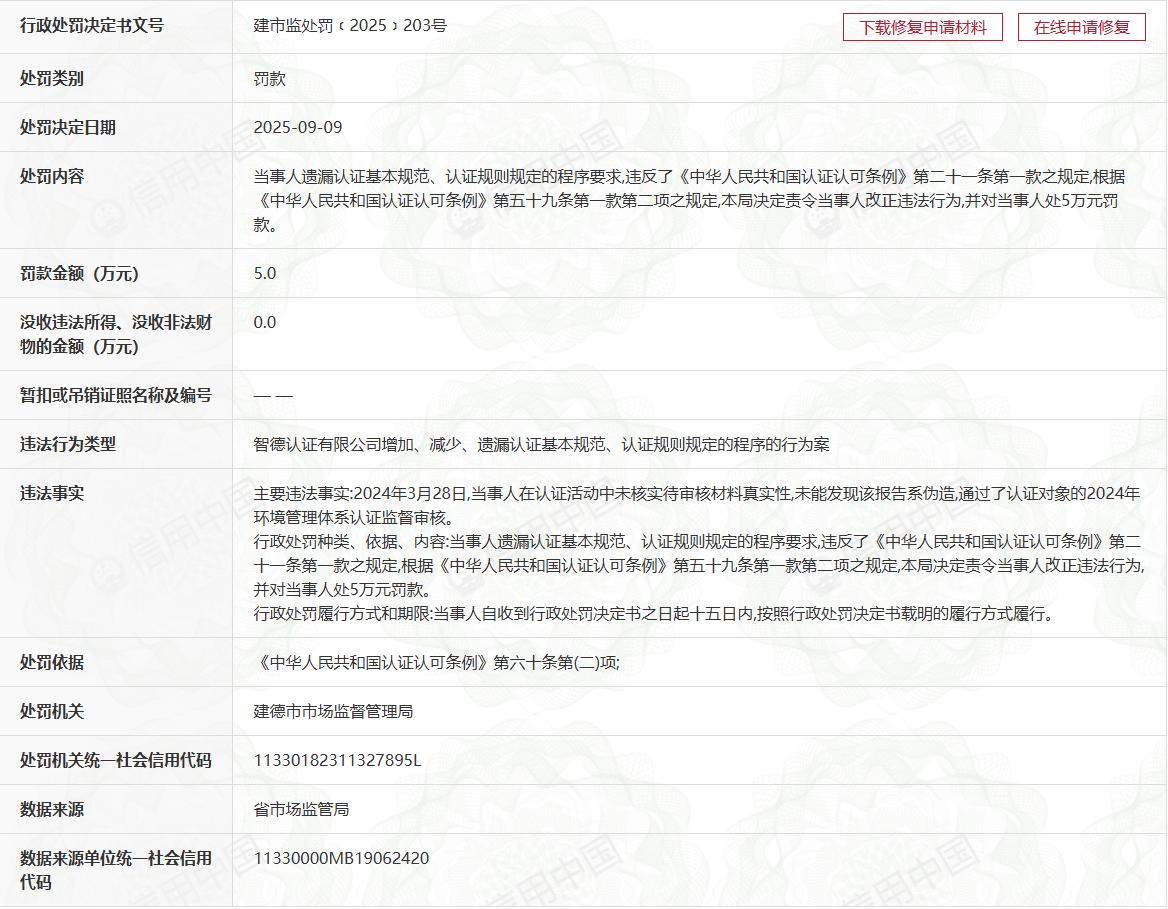The height and width of the screenshot is (909, 1168).
Task: Click the 处罚内容 row label
Action: (52, 176)
